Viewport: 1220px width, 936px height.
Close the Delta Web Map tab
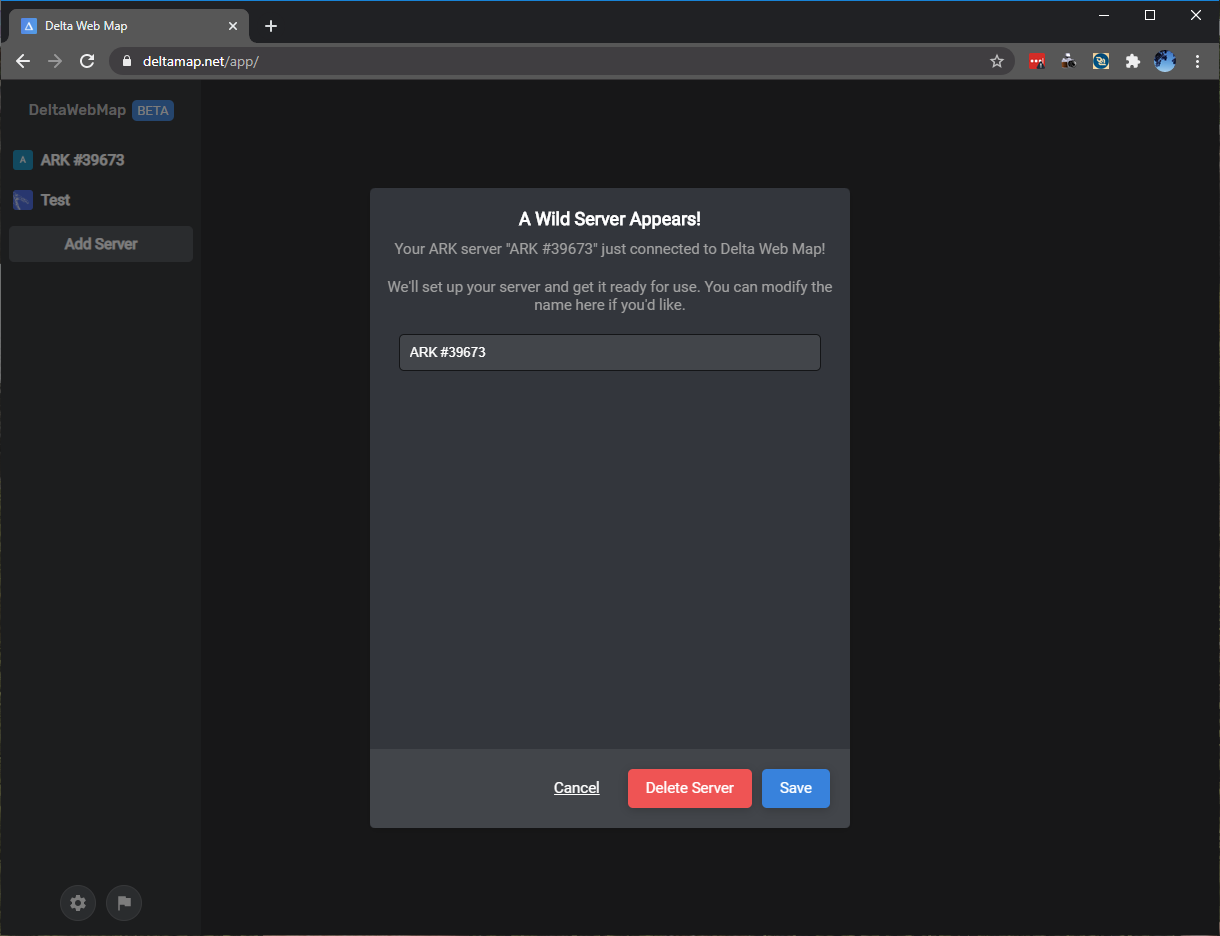pos(233,26)
